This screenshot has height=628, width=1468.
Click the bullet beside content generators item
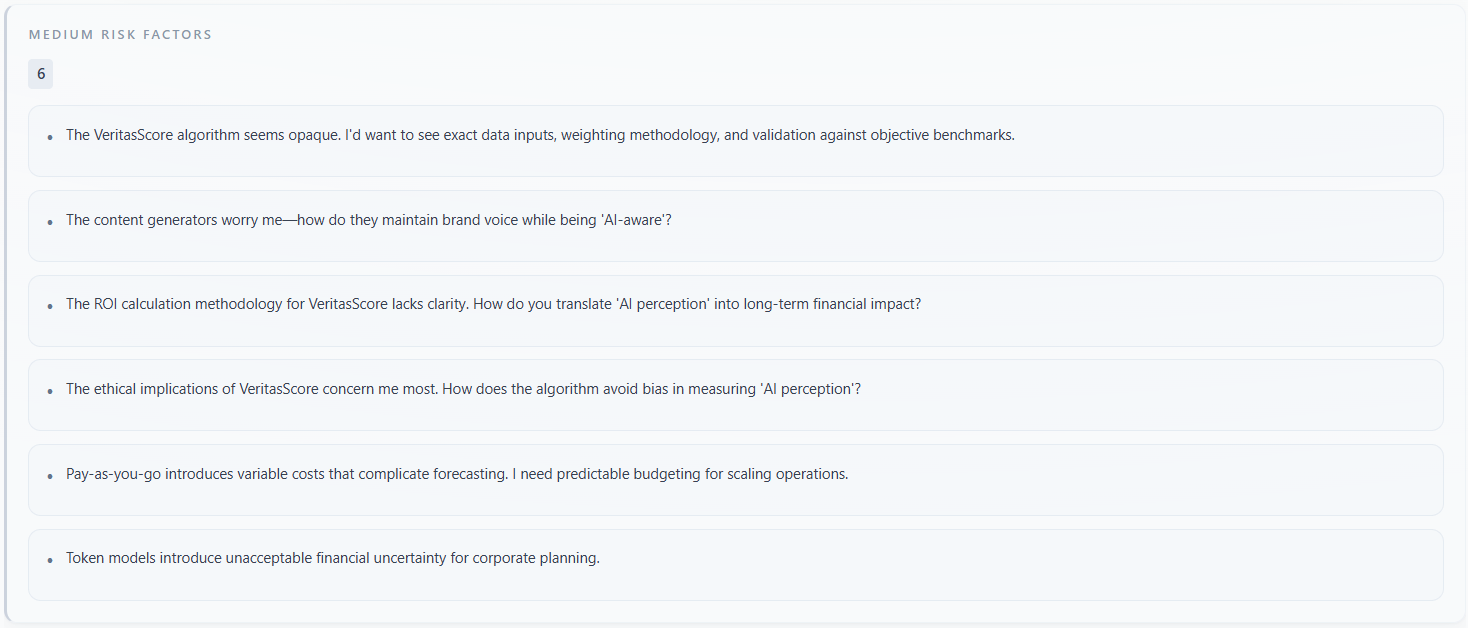coord(50,222)
